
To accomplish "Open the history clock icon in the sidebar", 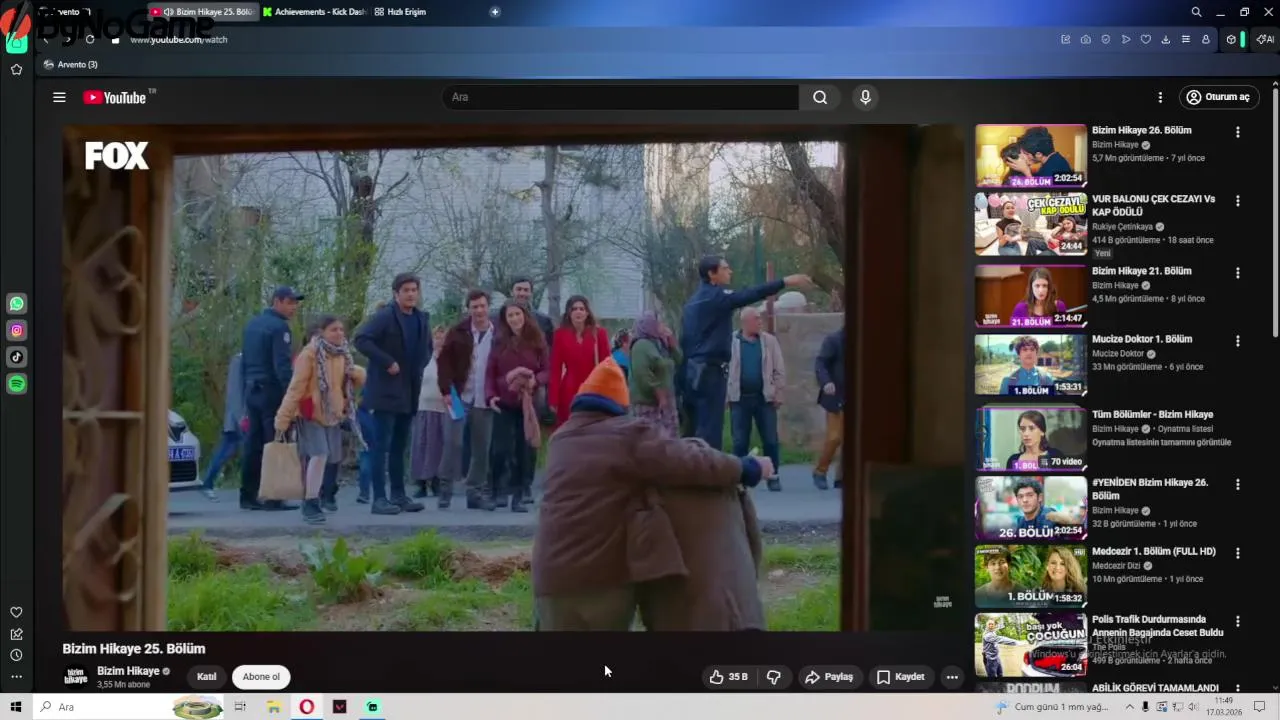I will pos(16,655).
